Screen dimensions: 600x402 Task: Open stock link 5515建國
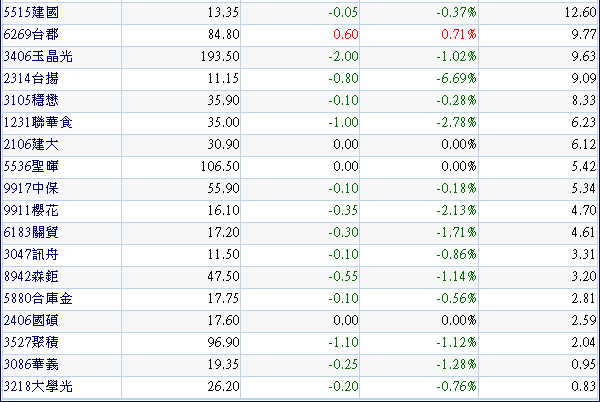(31, 13)
